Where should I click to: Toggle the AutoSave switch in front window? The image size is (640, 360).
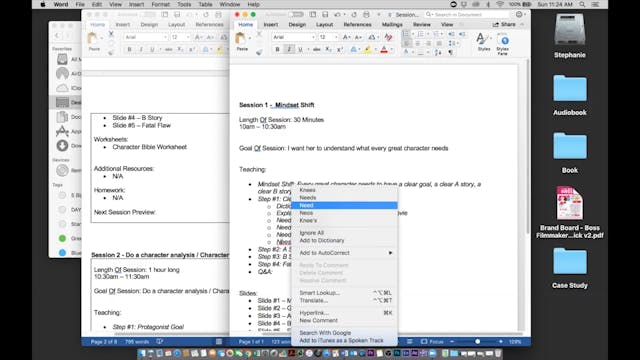point(296,14)
